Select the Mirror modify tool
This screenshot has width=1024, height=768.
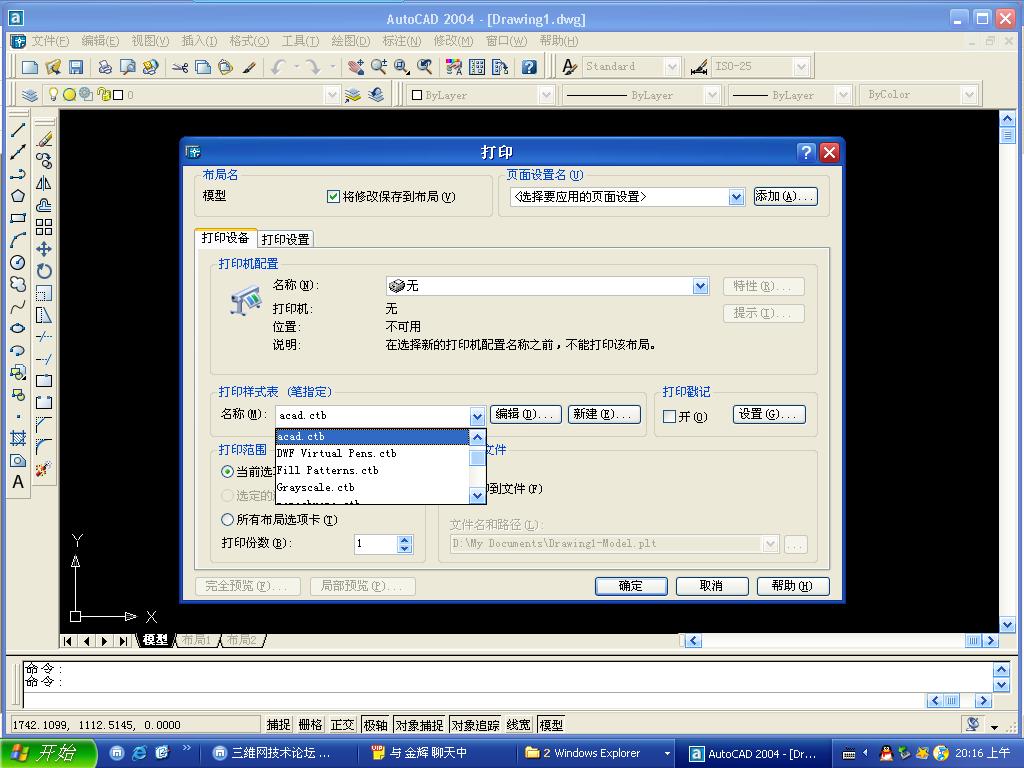click(x=44, y=183)
